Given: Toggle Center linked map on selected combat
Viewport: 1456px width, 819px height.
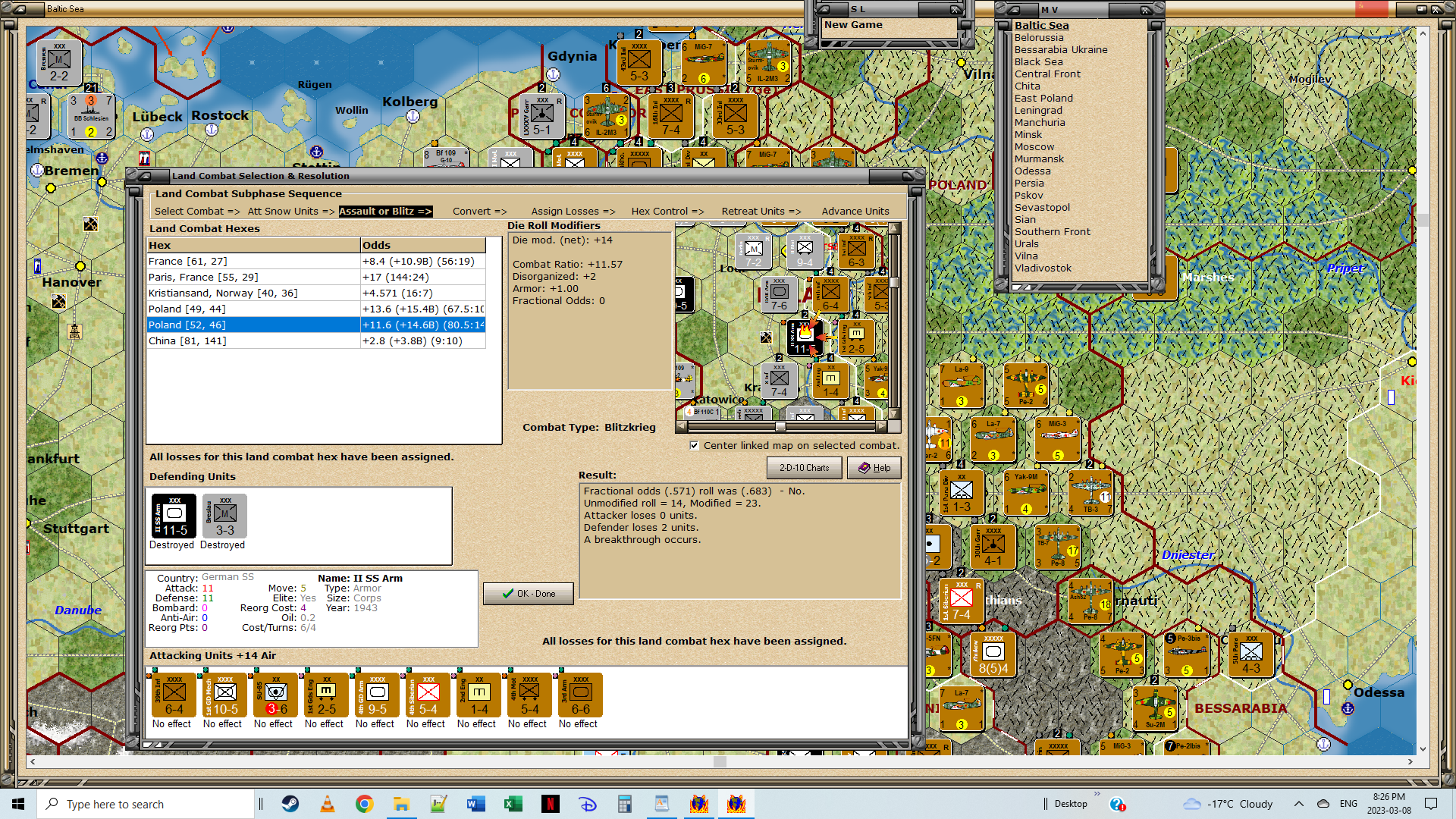Looking at the screenshot, I should 694,446.
